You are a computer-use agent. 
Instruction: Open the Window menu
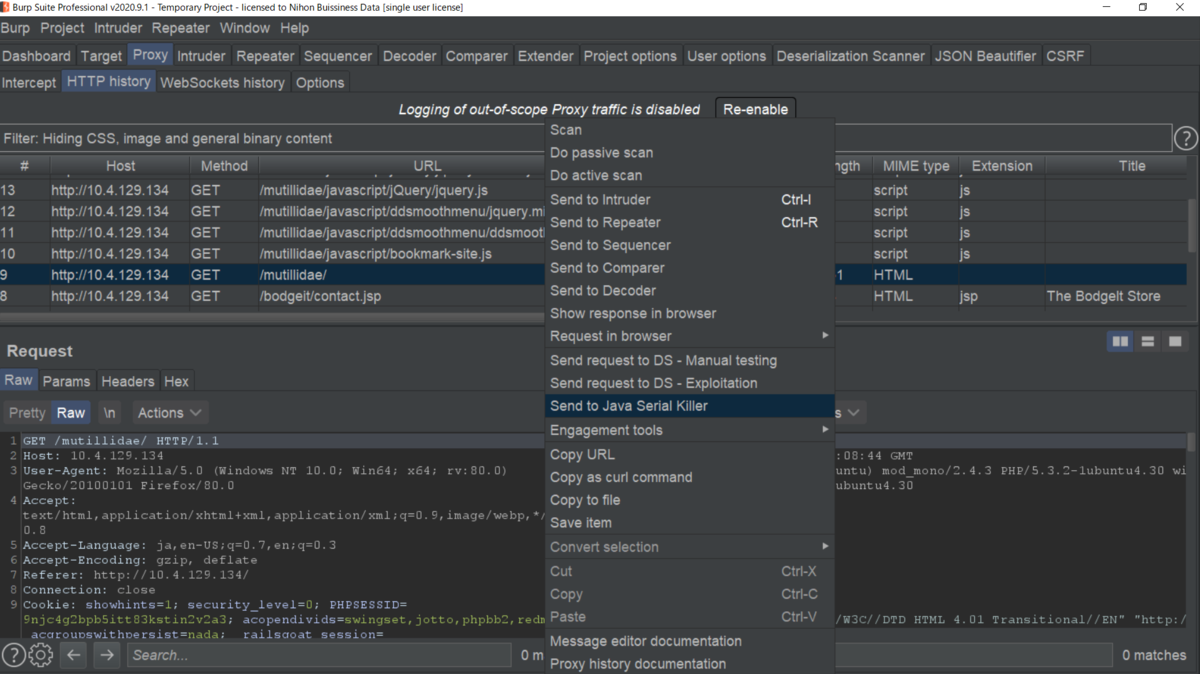(x=245, y=28)
